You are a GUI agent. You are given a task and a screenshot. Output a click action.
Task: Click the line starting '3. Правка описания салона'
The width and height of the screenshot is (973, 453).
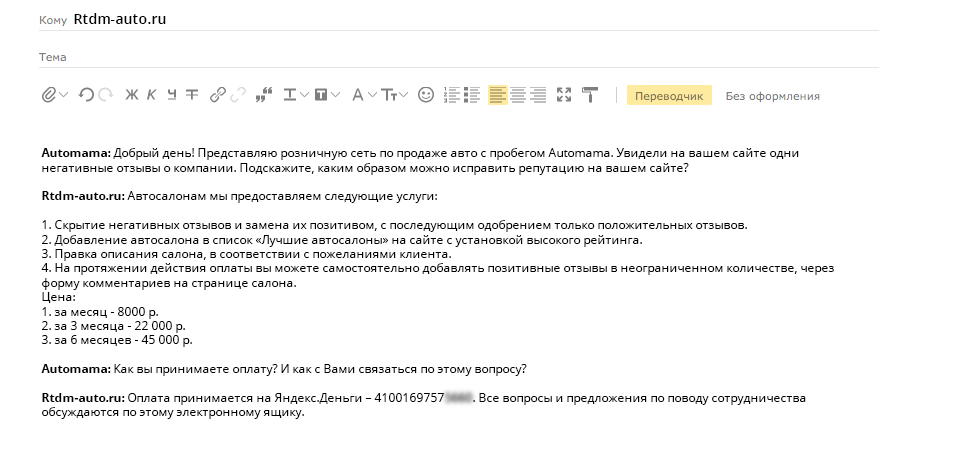246,254
